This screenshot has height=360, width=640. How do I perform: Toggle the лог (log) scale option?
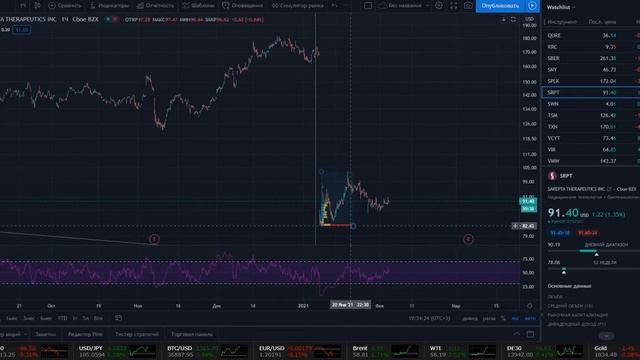pyautogui.click(x=515, y=318)
